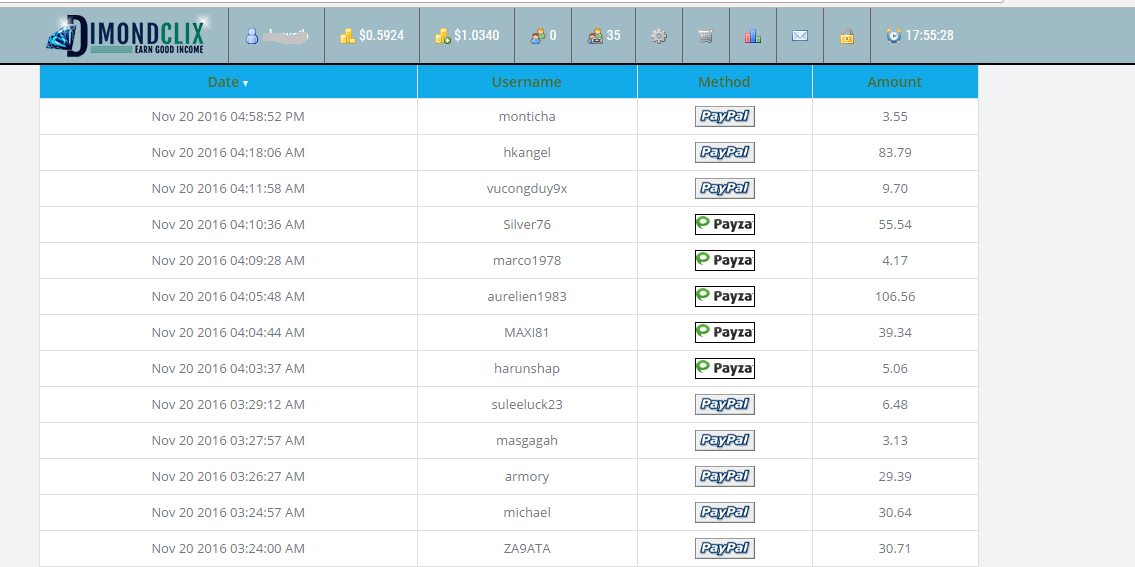The image size is (1135, 567).
Task: Open the user profile menu item
Action: tap(276, 36)
